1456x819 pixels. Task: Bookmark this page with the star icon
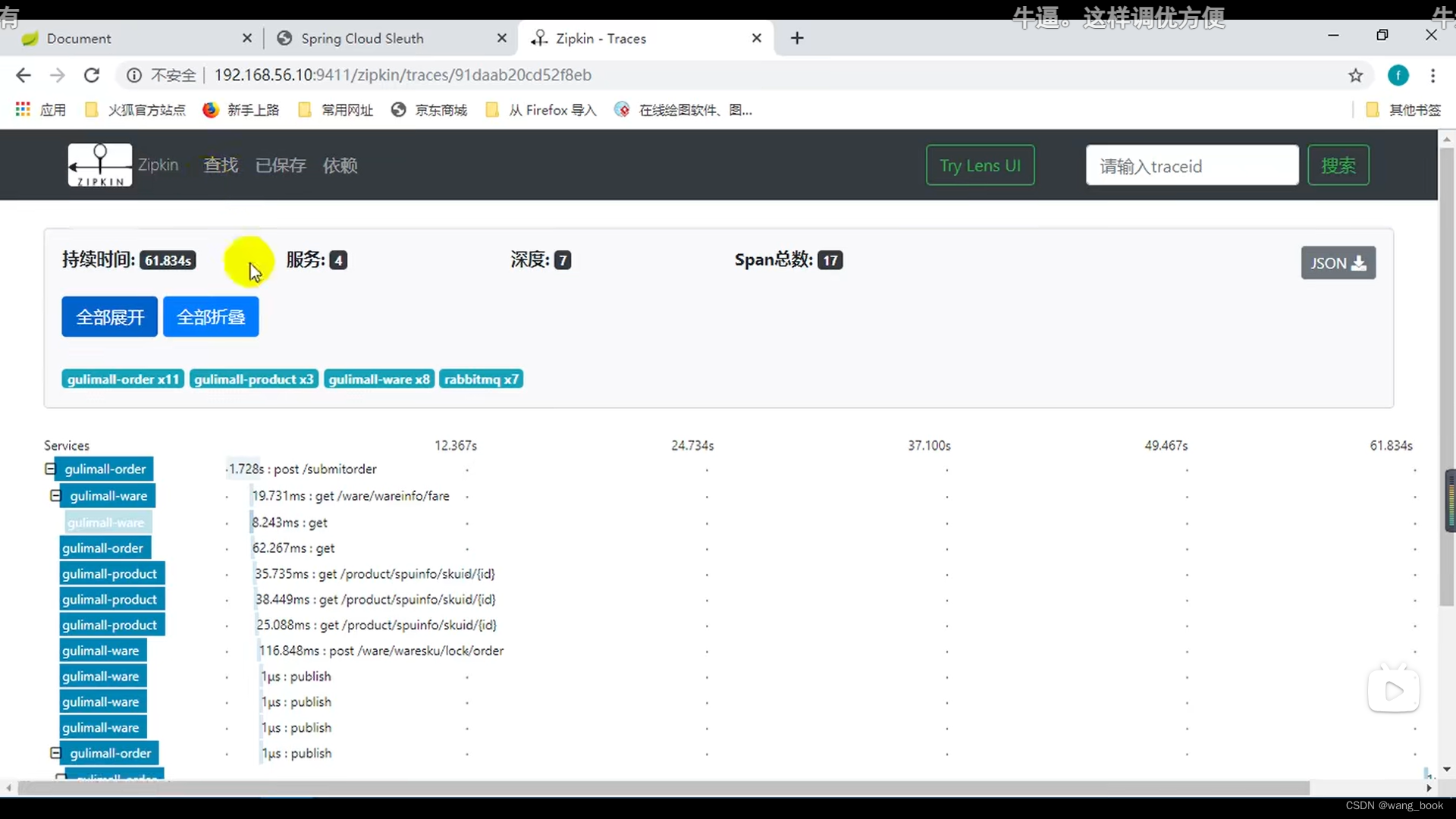[1356, 75]
